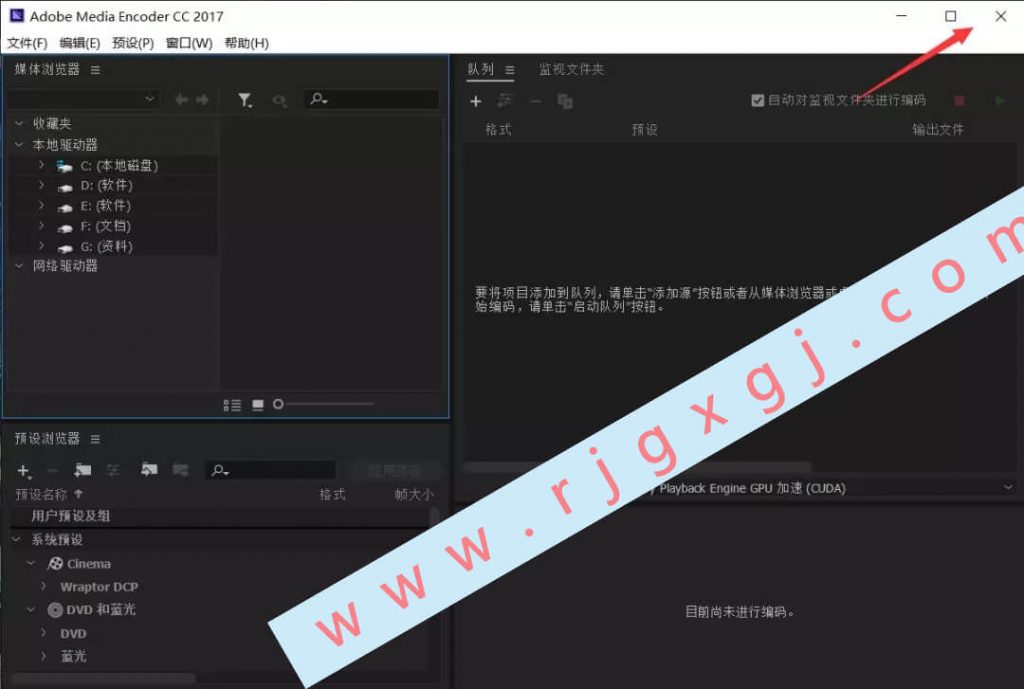Select the E: (软件) drive row

tap(114, 206)
